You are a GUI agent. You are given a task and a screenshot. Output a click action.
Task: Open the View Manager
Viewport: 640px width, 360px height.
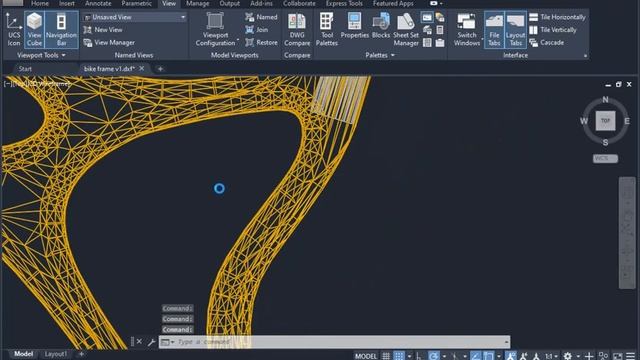pyautogui.click(x=109, y=42)
